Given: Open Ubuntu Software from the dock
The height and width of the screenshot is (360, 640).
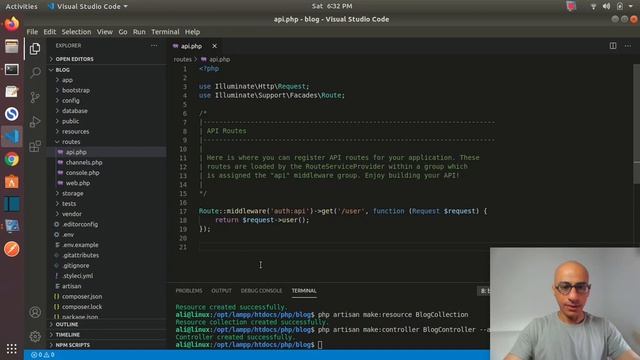Looking at the screenshot, I should coord(11,182).
